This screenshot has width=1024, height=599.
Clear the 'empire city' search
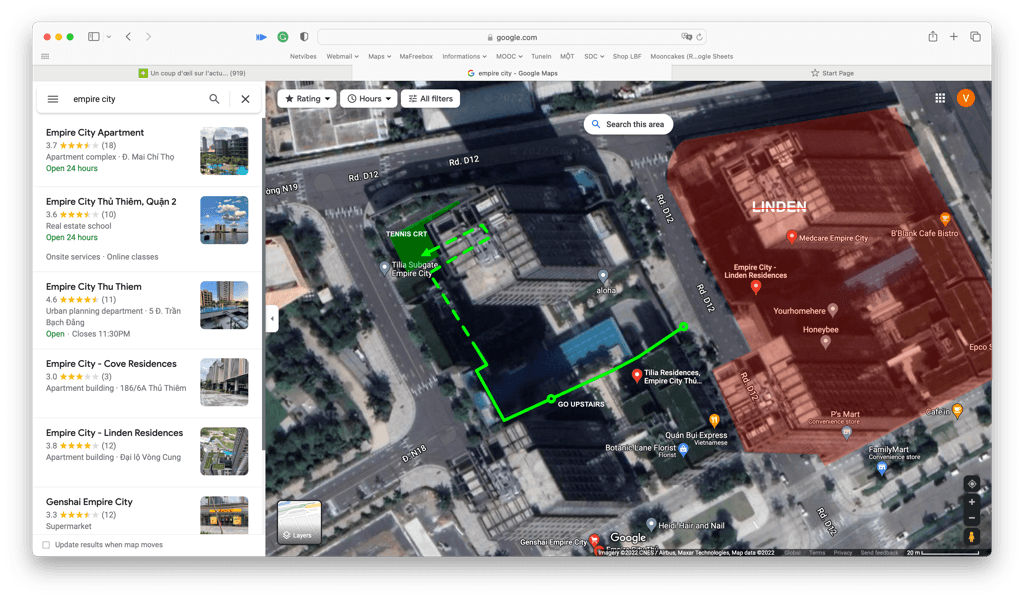(x=246, y=99)
